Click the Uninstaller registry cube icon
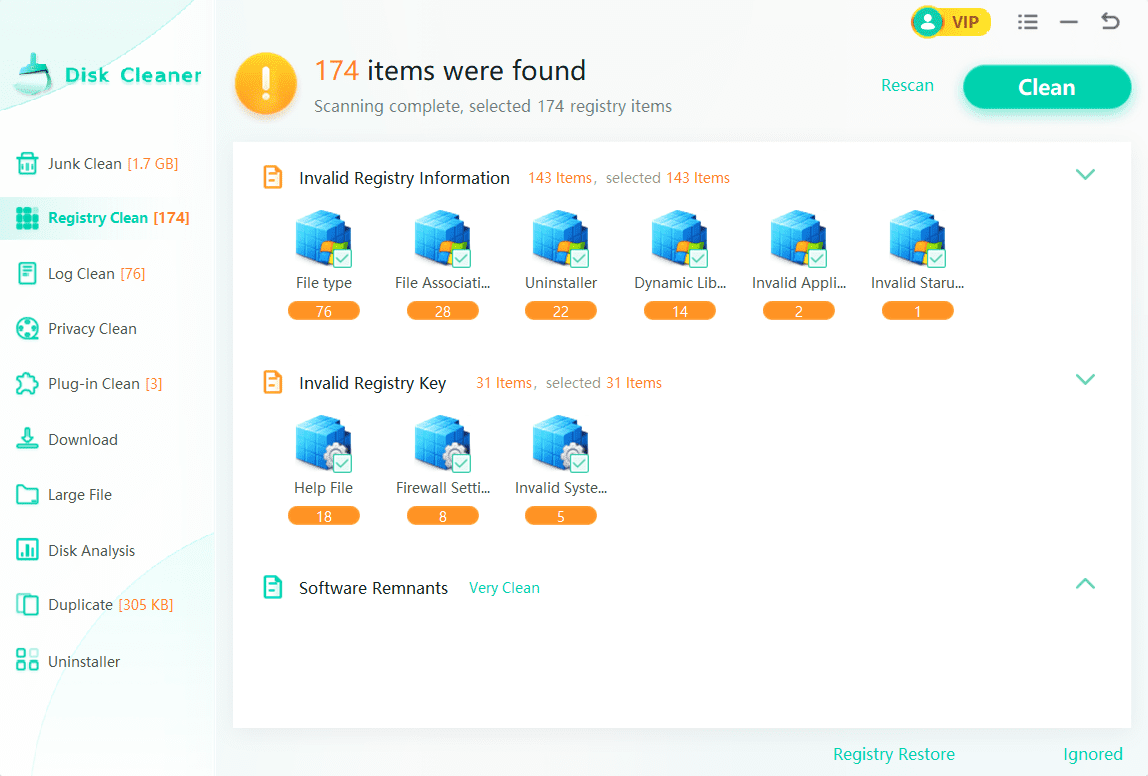1148x776 pixels. coord(558,238)
